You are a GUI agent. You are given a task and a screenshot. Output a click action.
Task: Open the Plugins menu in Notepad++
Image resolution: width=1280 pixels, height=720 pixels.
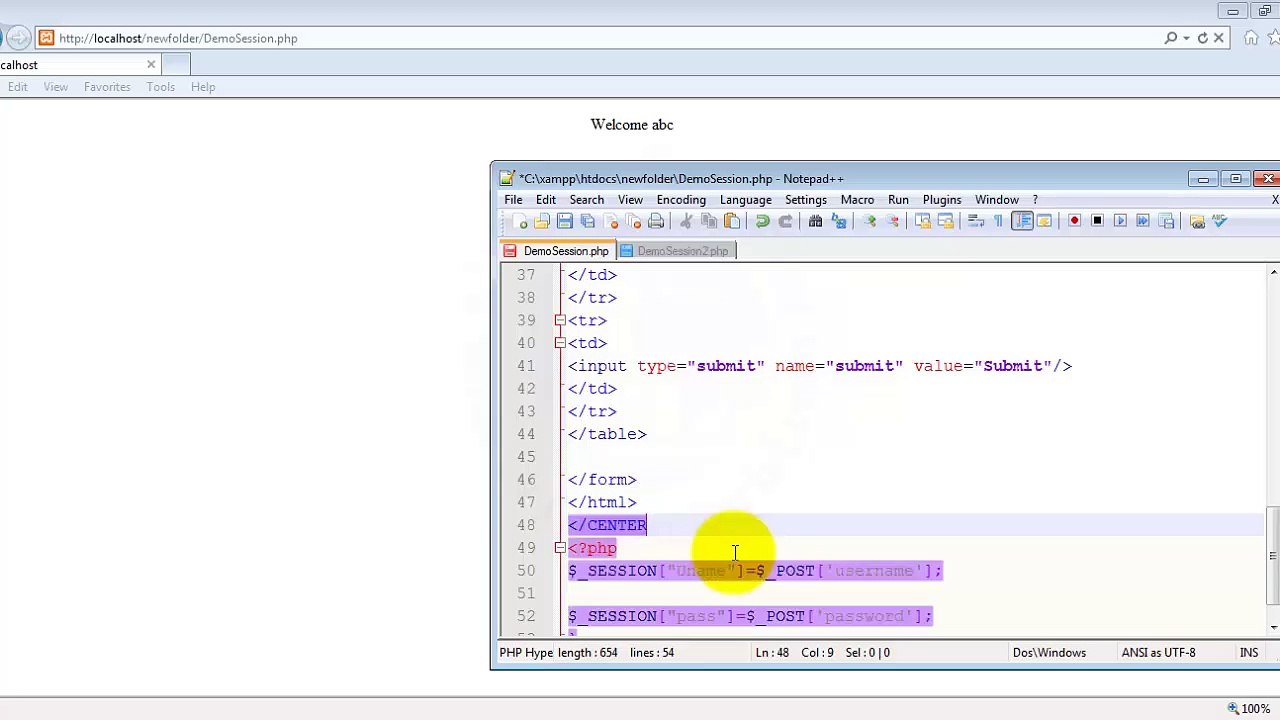point(941,200)
